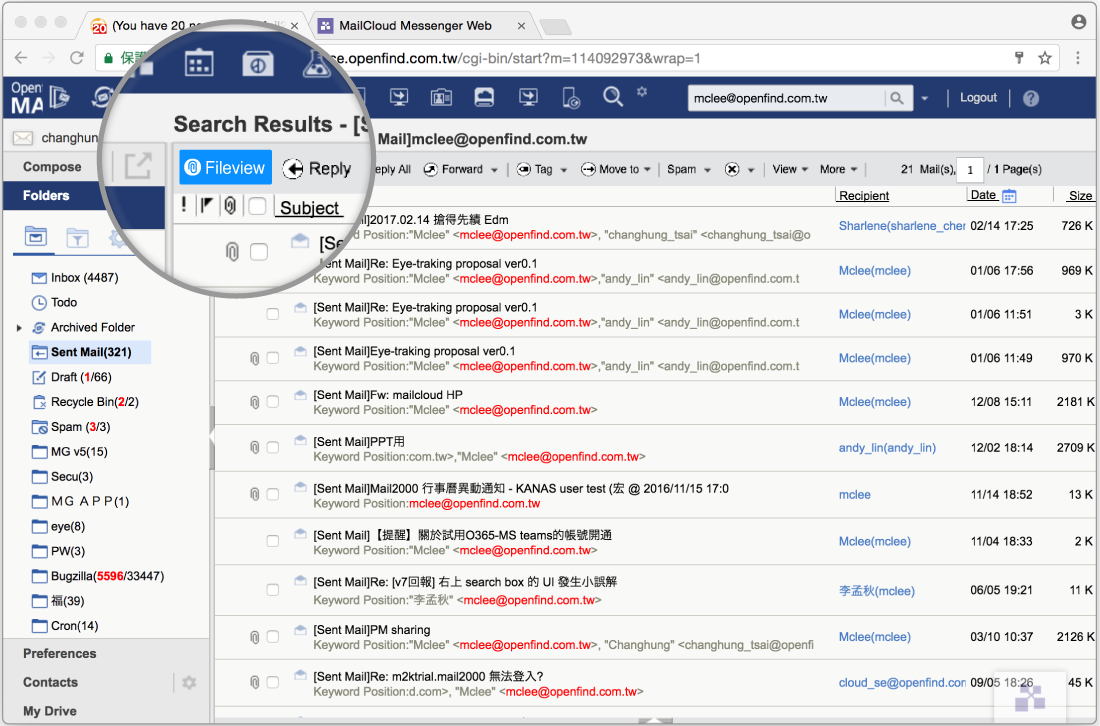The height and width of the screenshot is (726, 1100).
Task: Open the Move to dropdown
Action: coord(617,170)
